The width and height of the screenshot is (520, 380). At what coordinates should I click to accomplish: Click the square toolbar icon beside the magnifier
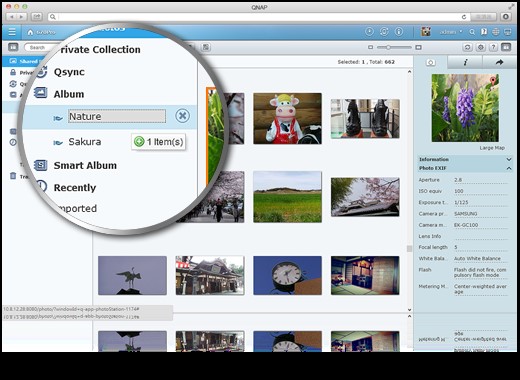click(206, 47)
